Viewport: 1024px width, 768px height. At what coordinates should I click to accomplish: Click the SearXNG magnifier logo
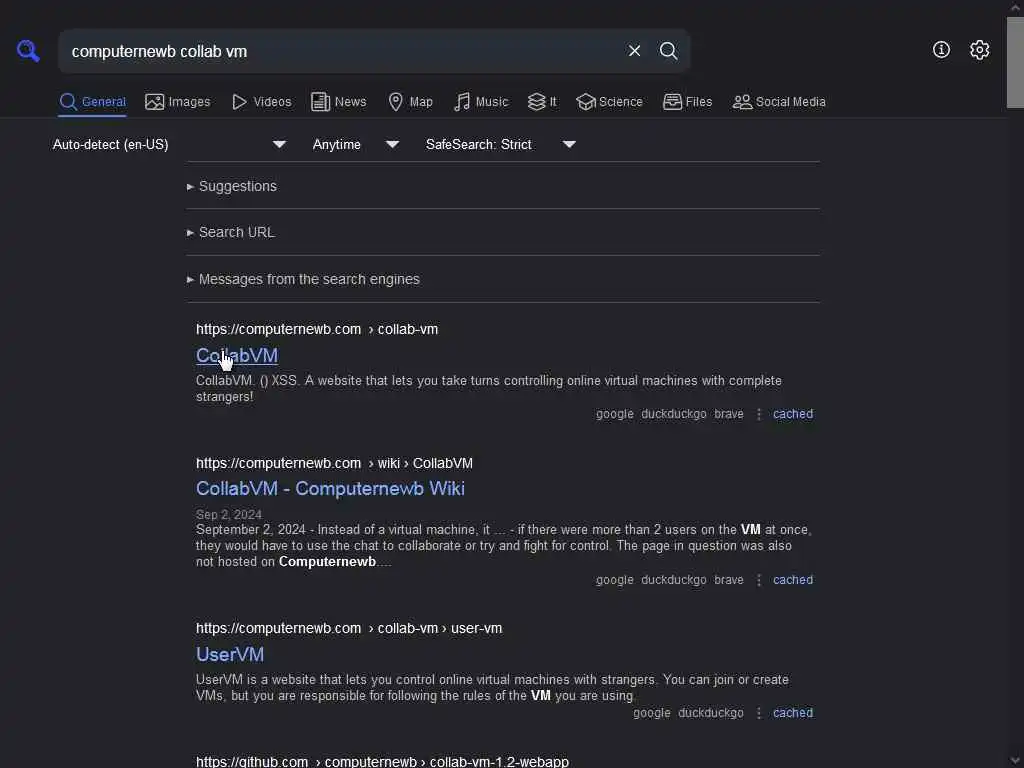pyautogui.click(x=28, y=51)
